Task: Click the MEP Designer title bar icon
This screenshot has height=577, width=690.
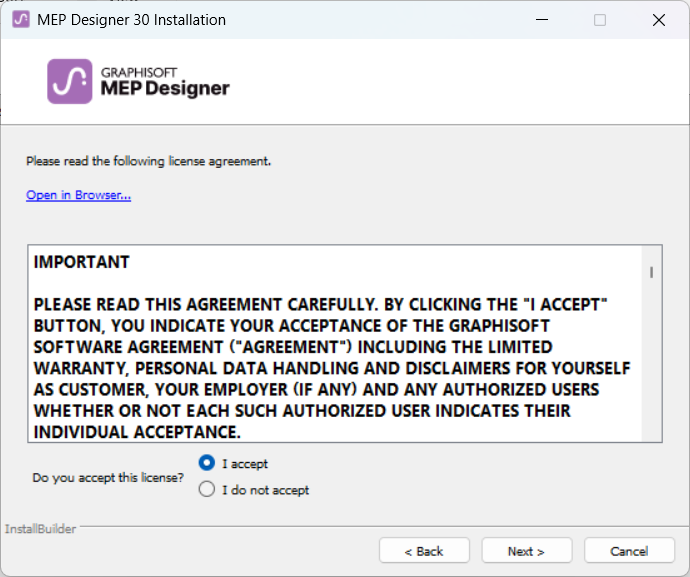Action: 21,20
